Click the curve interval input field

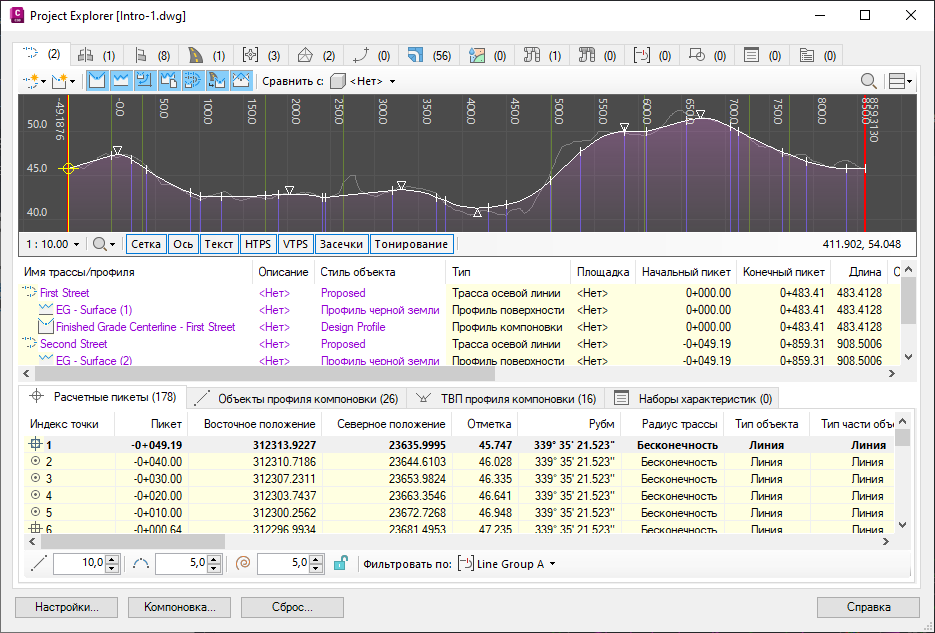(181, 563)
